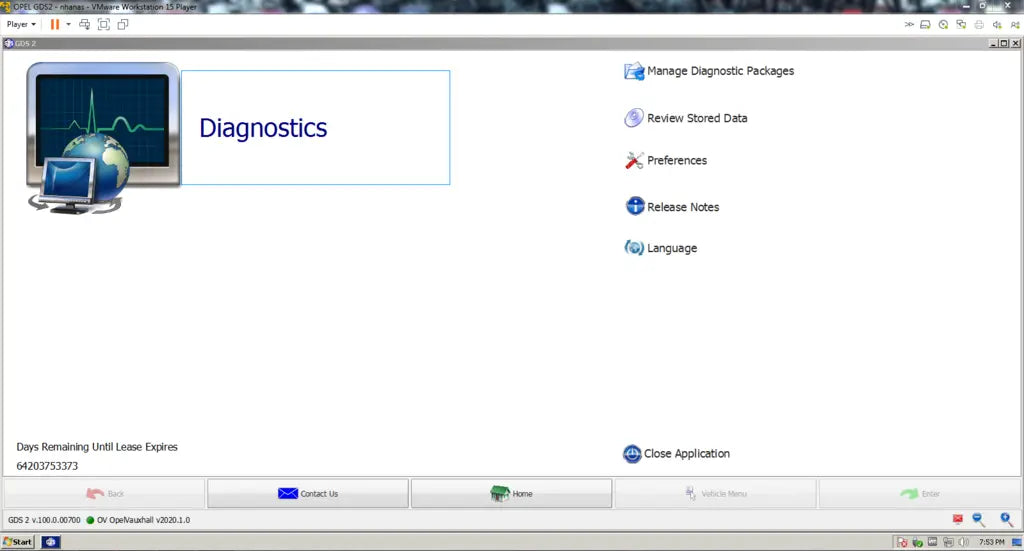Viewport: 1024px width, 551px height.
Task: Expand the arrow next to pause button
Action: point(69,24)
